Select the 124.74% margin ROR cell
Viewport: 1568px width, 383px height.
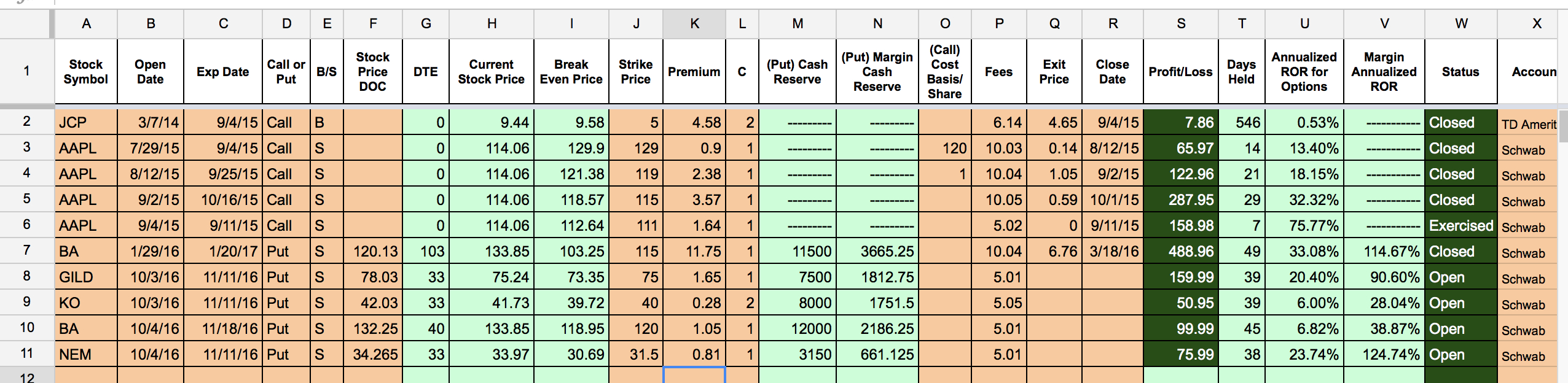pyautogui.click(x=1384, y=355)
